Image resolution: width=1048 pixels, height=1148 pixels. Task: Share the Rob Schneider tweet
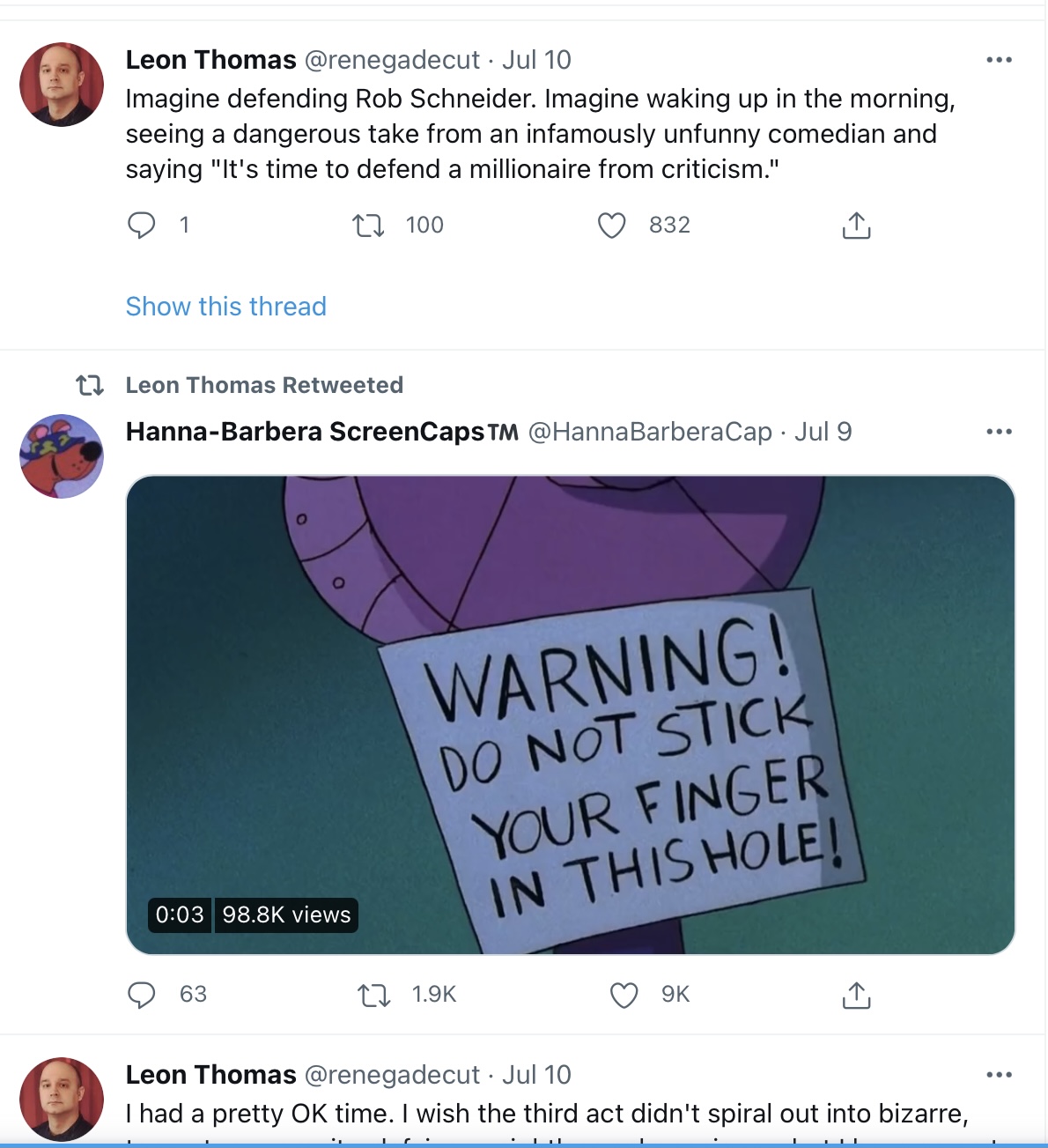click(x=856, y=226)
